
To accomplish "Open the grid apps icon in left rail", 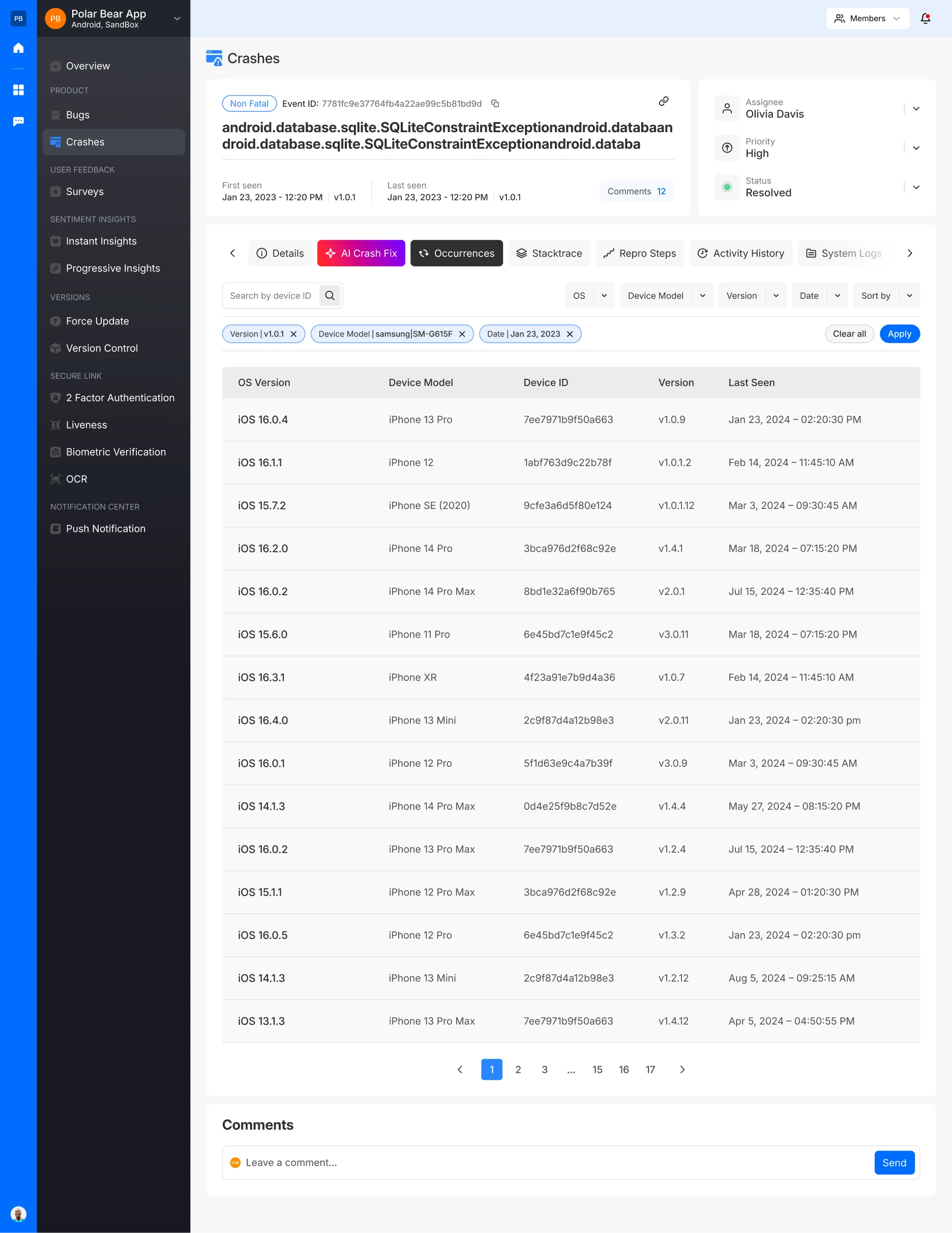I will [x=19, y=90].
